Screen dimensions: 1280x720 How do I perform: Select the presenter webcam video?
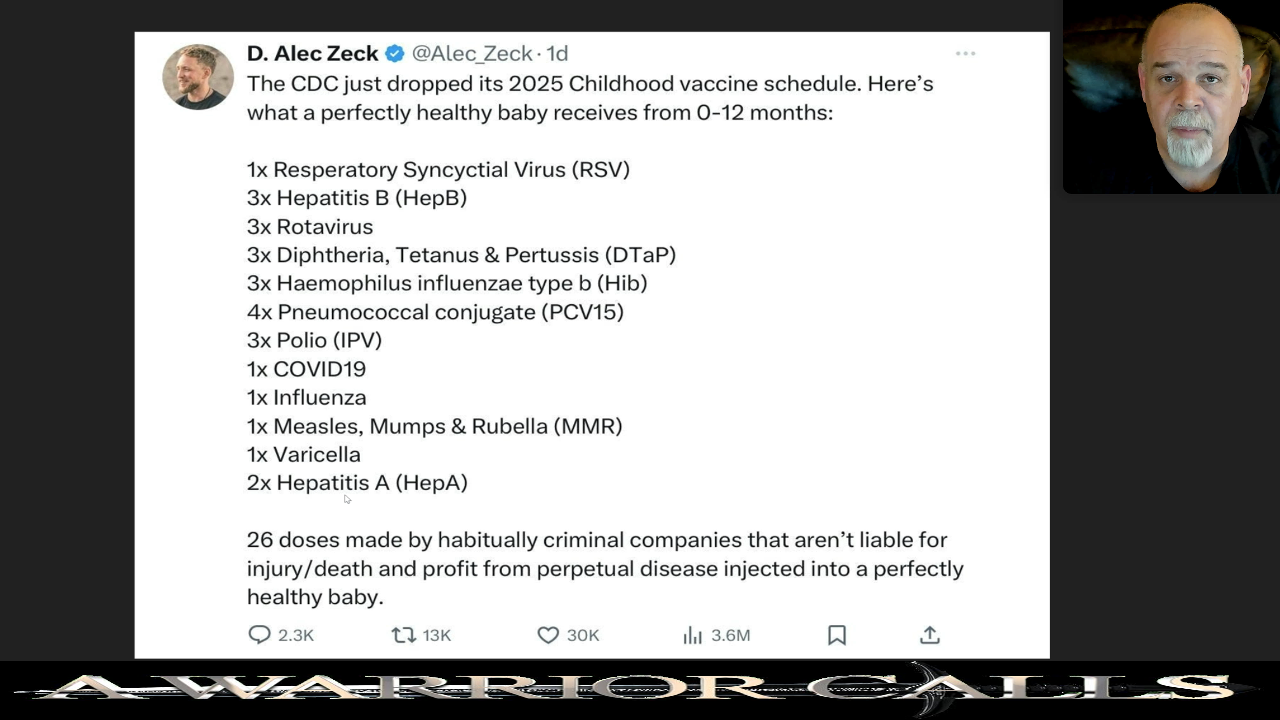pos(1171,97)
